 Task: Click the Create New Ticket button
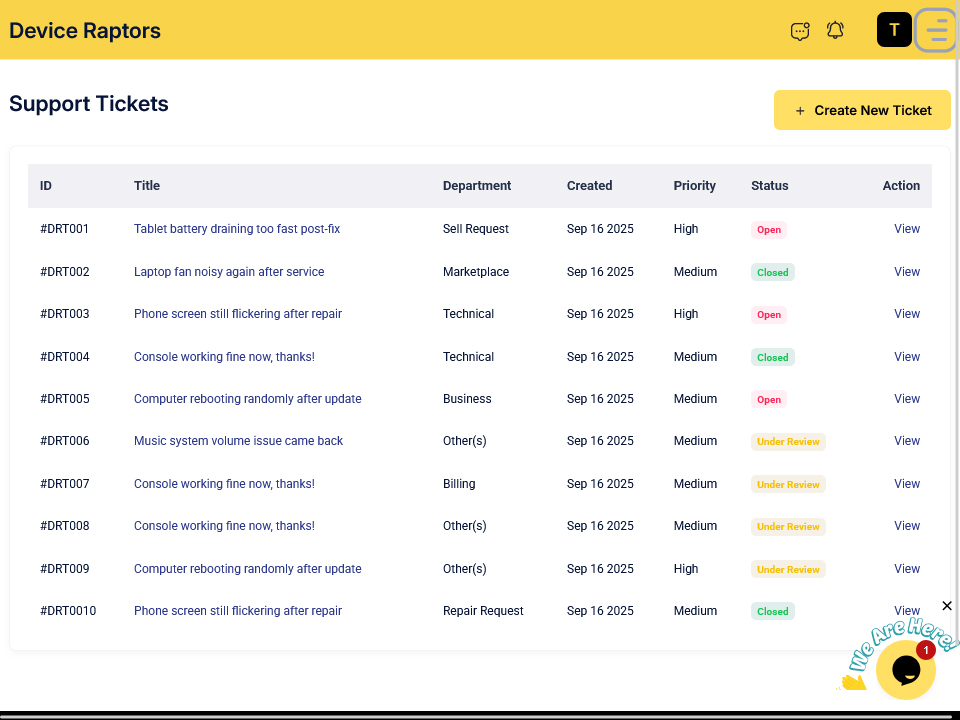click(862, 110)
